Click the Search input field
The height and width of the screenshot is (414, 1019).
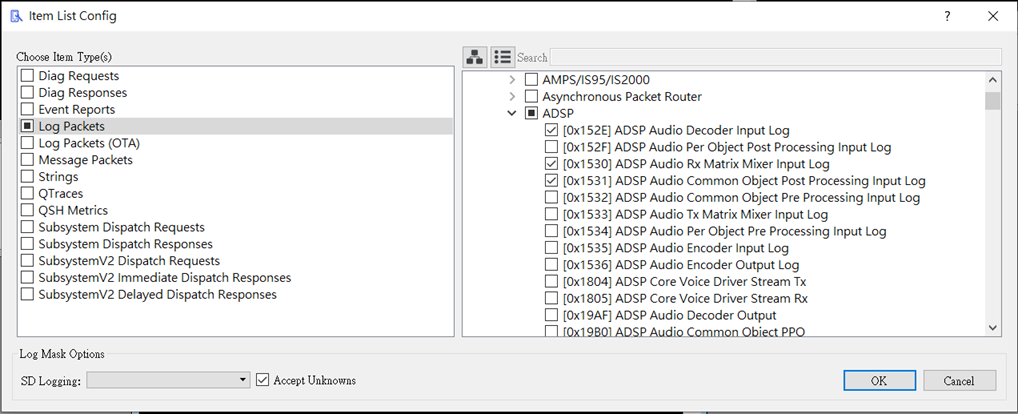[775, 57]
